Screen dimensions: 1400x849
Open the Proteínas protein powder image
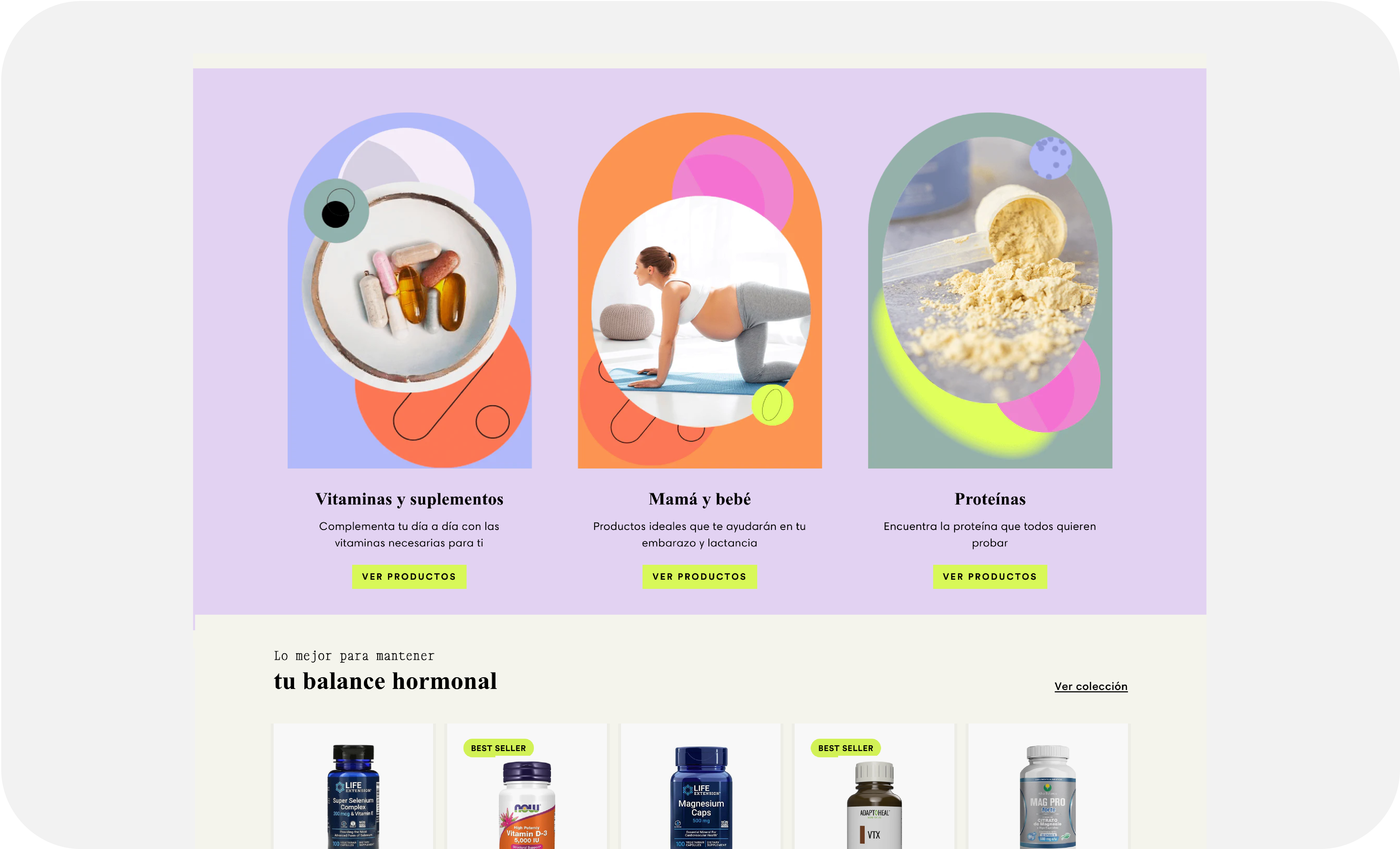coord(990,291)
